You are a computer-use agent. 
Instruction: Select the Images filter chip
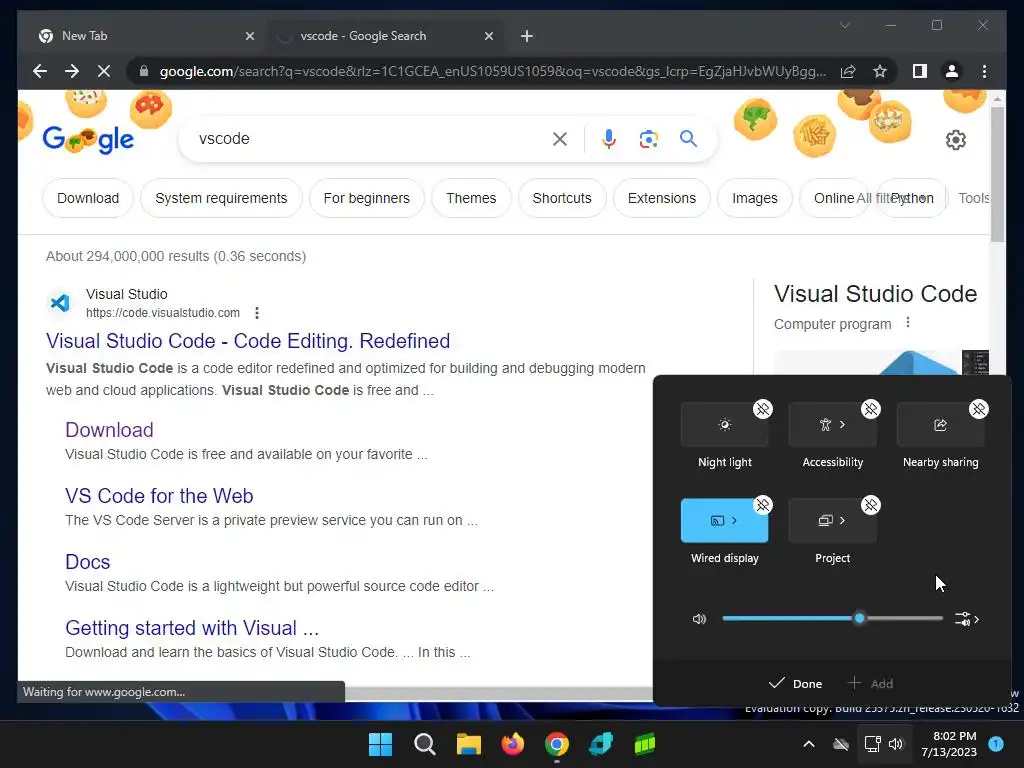point(755,198)
